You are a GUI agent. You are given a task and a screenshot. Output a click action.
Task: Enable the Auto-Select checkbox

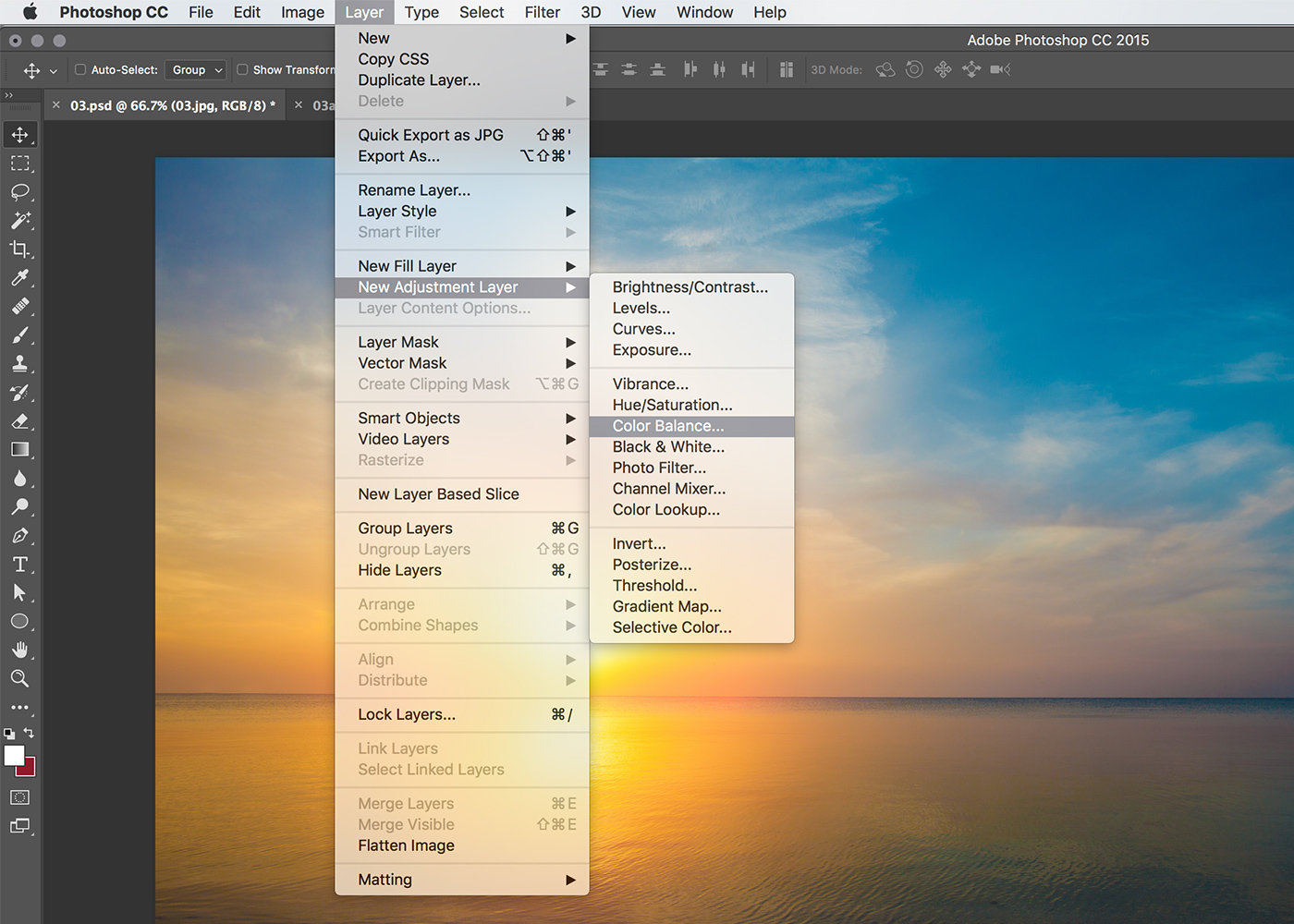80,69
